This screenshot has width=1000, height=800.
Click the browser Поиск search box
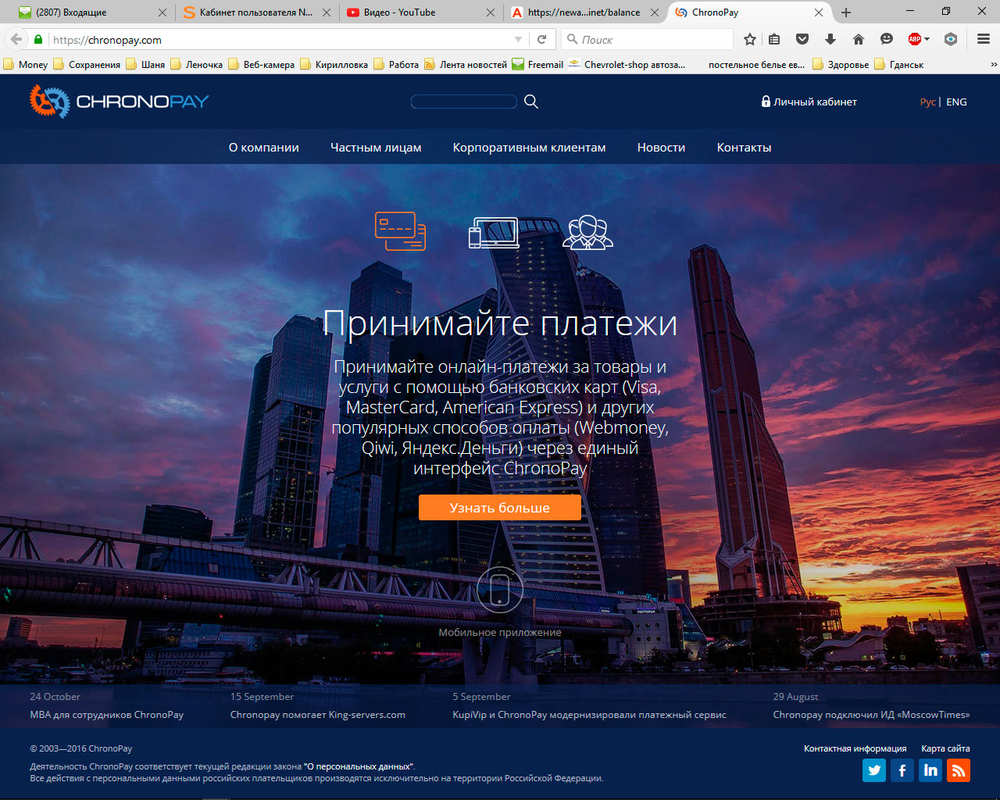647,40
